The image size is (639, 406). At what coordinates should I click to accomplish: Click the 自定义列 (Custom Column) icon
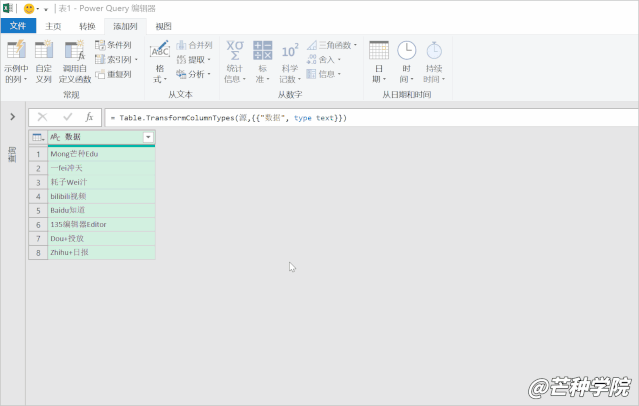click(44, 52)
